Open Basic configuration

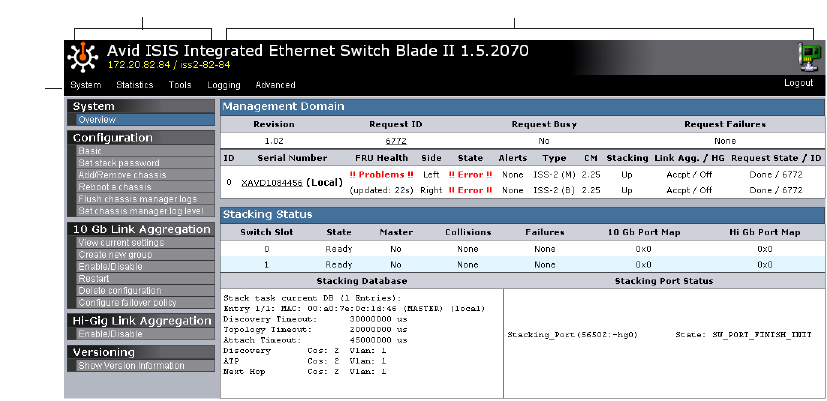pos(145,151)
